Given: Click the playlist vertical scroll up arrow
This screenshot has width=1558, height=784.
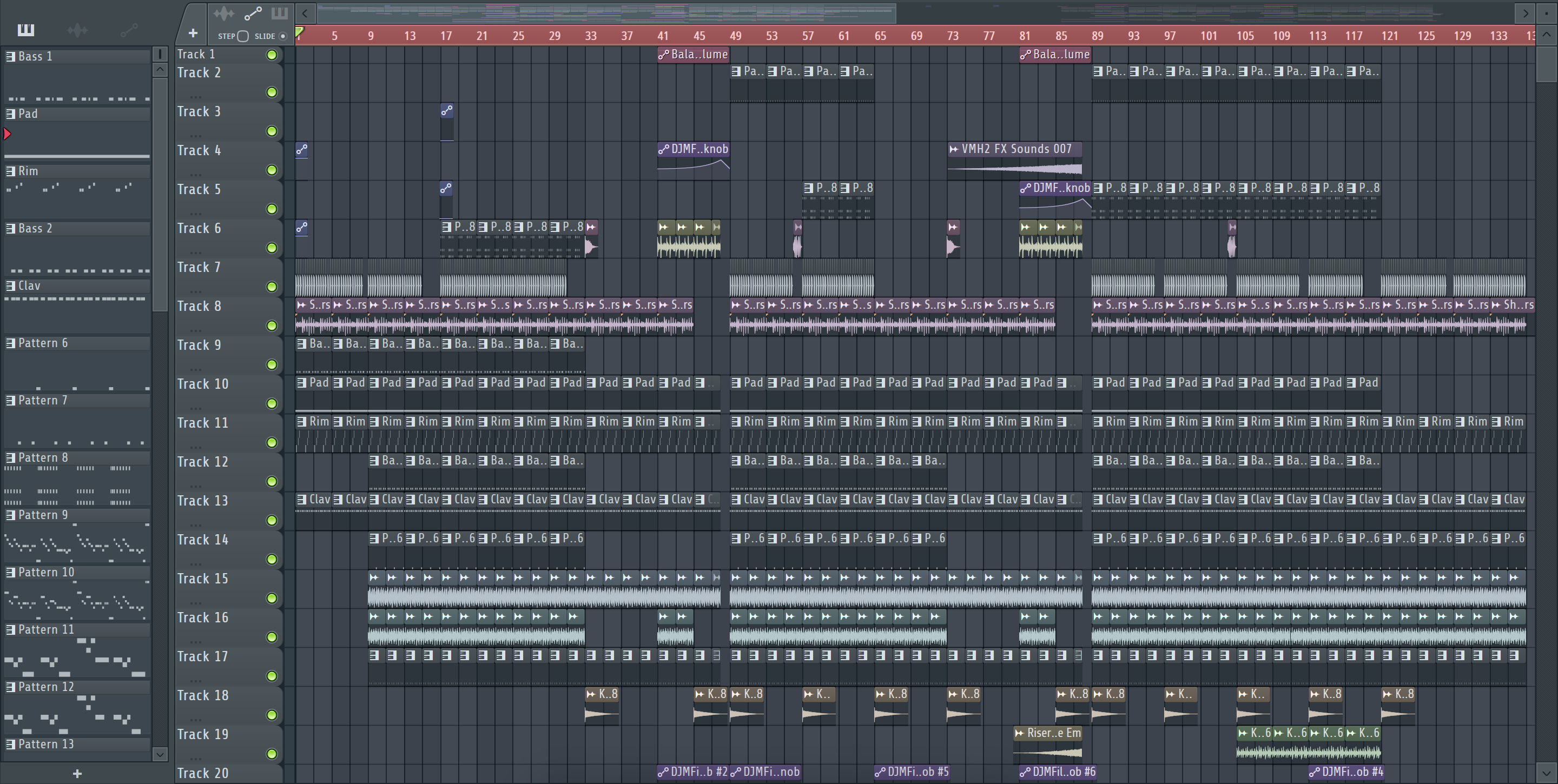Looking at the screenshot, I should click(1547, 34).
